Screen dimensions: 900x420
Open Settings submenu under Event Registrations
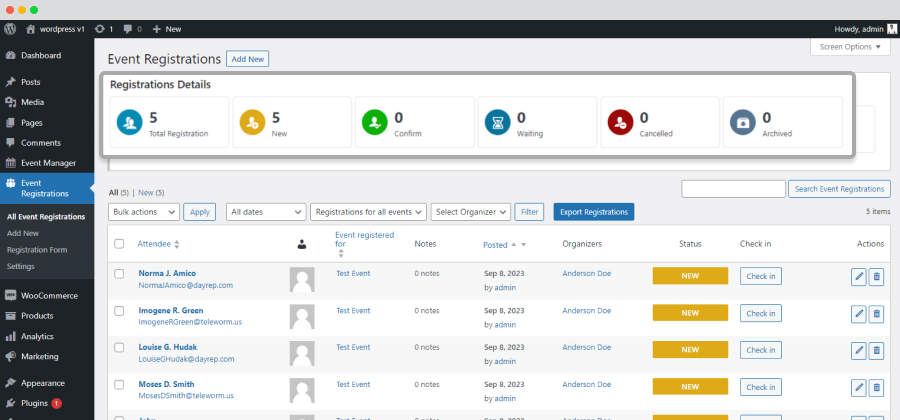(21, 266)
